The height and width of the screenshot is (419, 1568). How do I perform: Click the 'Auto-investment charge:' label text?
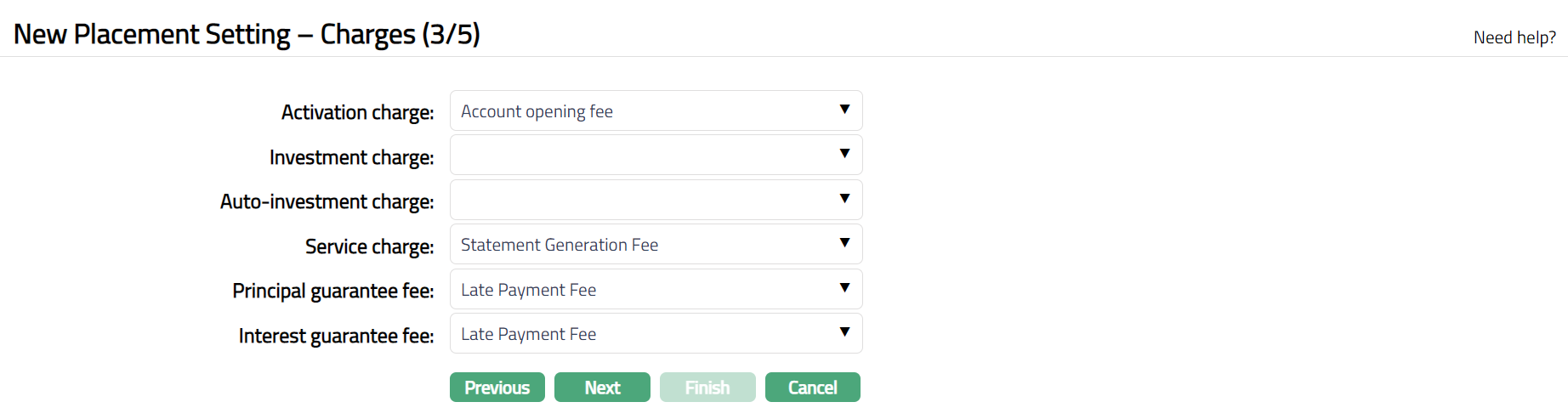point(327,201)
